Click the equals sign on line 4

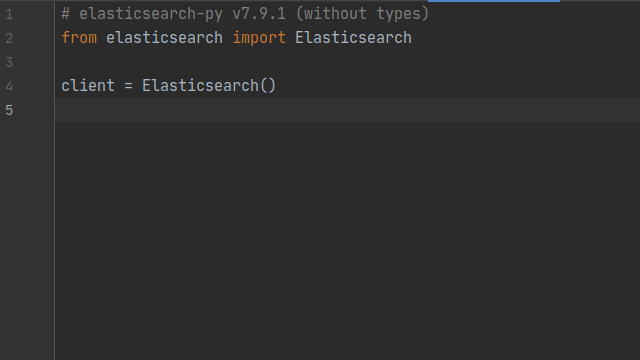coord(129,86)
